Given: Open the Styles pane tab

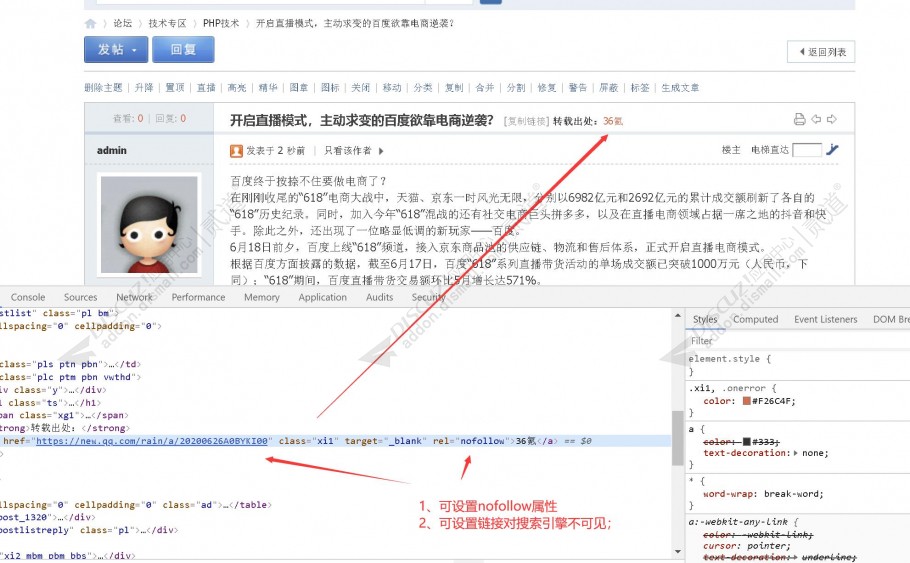Looking at the screenshot, I should pos(705,319).
